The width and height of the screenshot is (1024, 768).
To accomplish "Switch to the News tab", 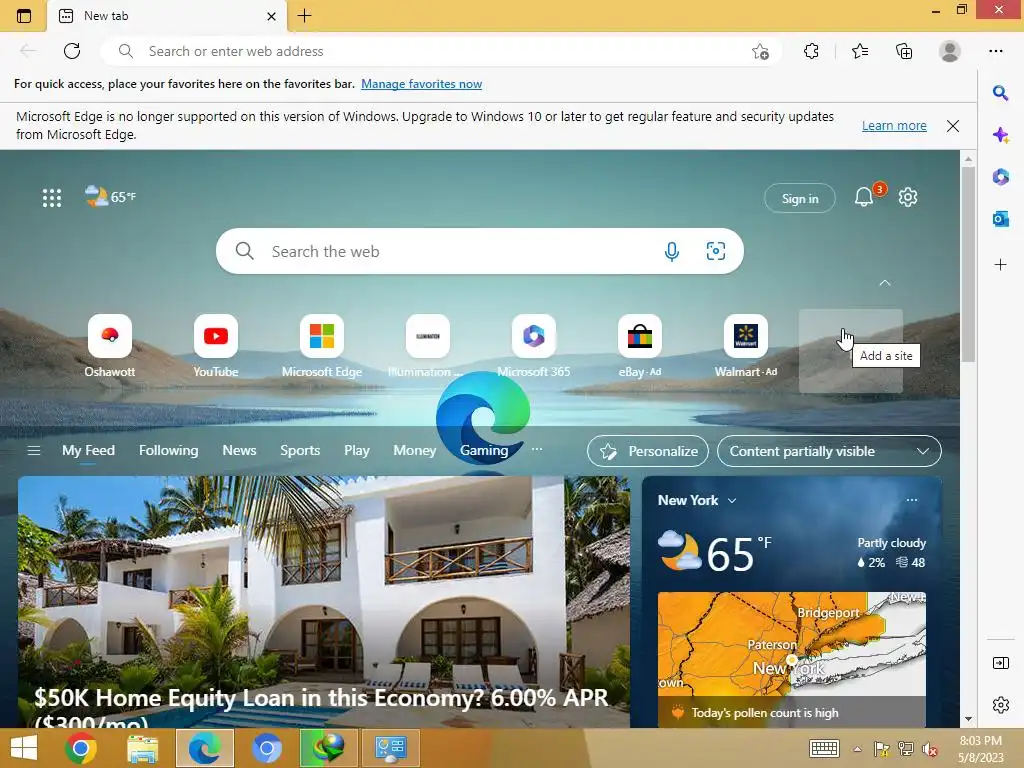I will pos(239,451).
